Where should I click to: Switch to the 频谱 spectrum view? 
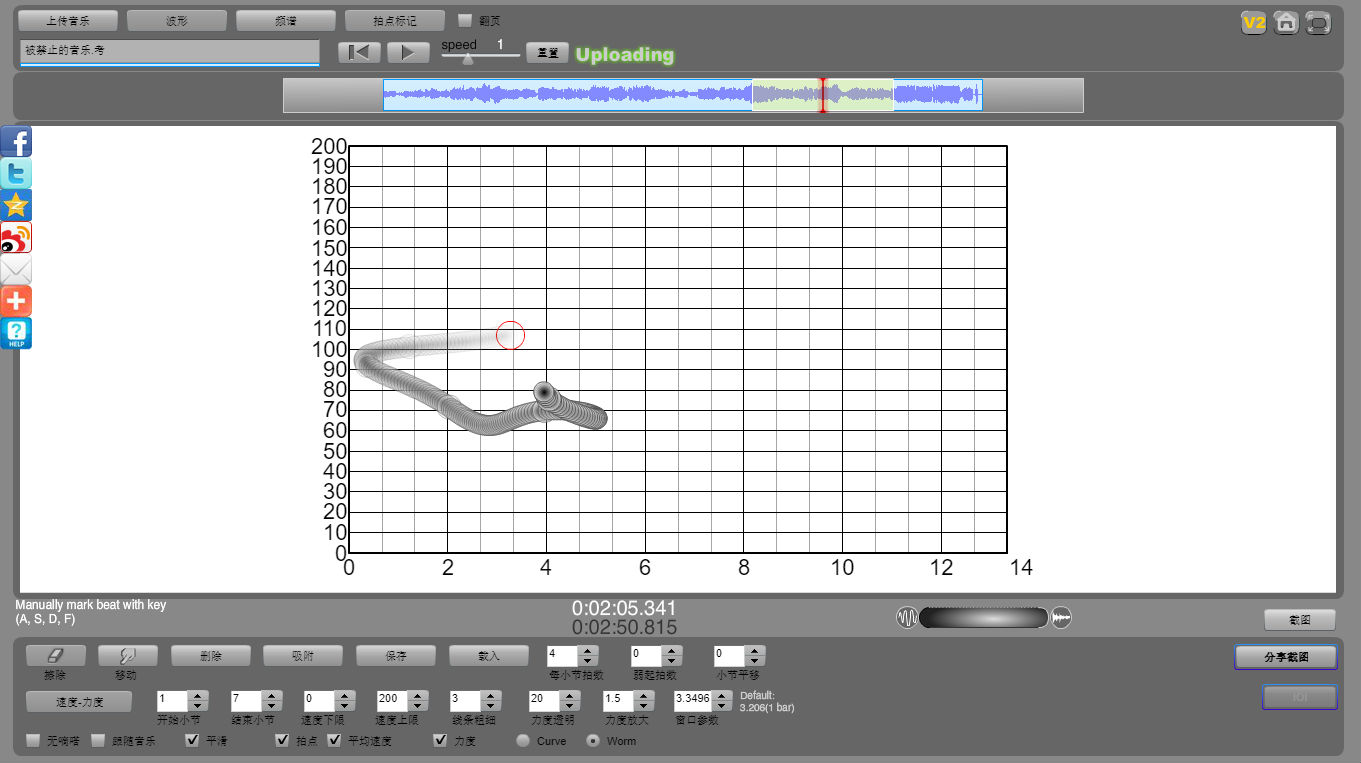[x=285, y=20]
